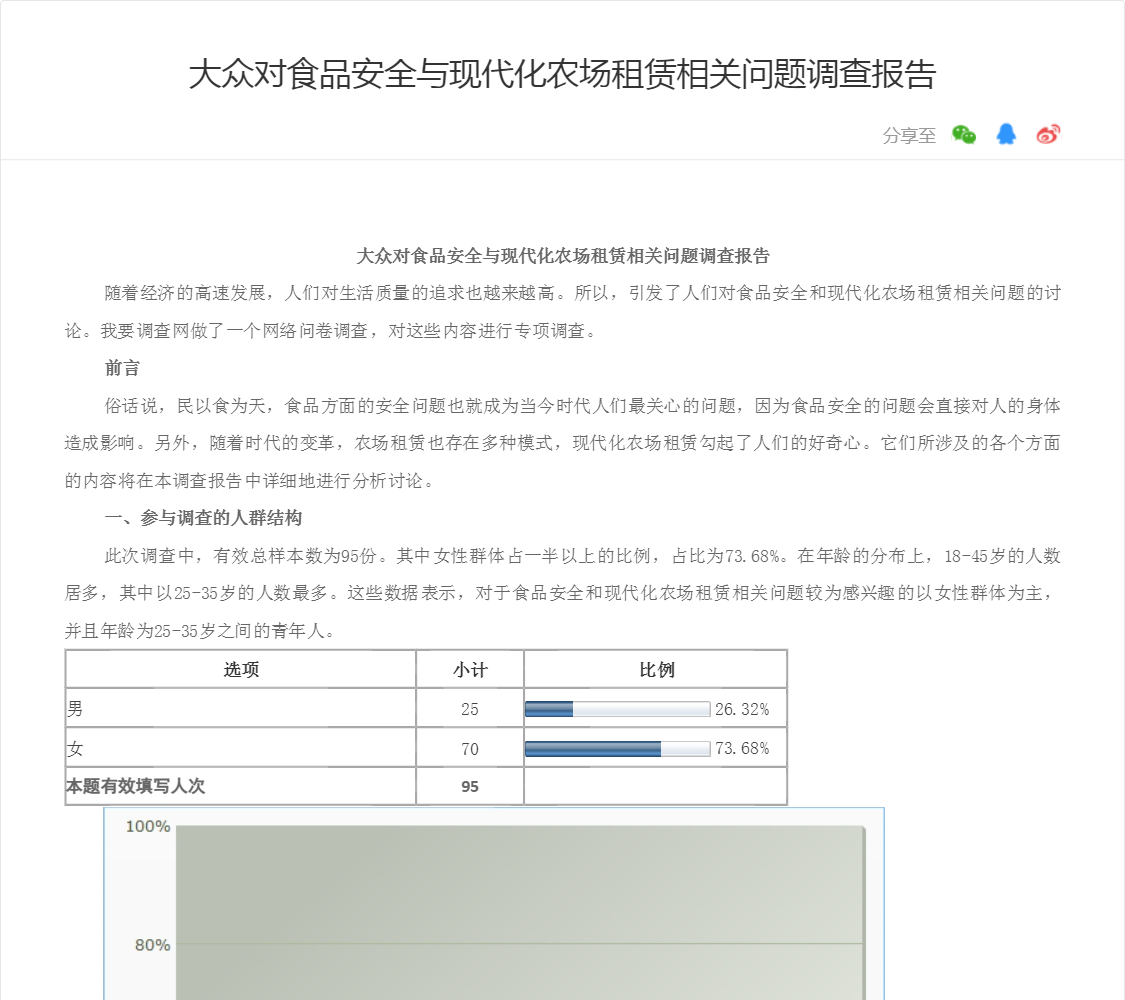Click the 73.68% percentage text in table
The image size is (1125, 1000).
coord(742,749)
